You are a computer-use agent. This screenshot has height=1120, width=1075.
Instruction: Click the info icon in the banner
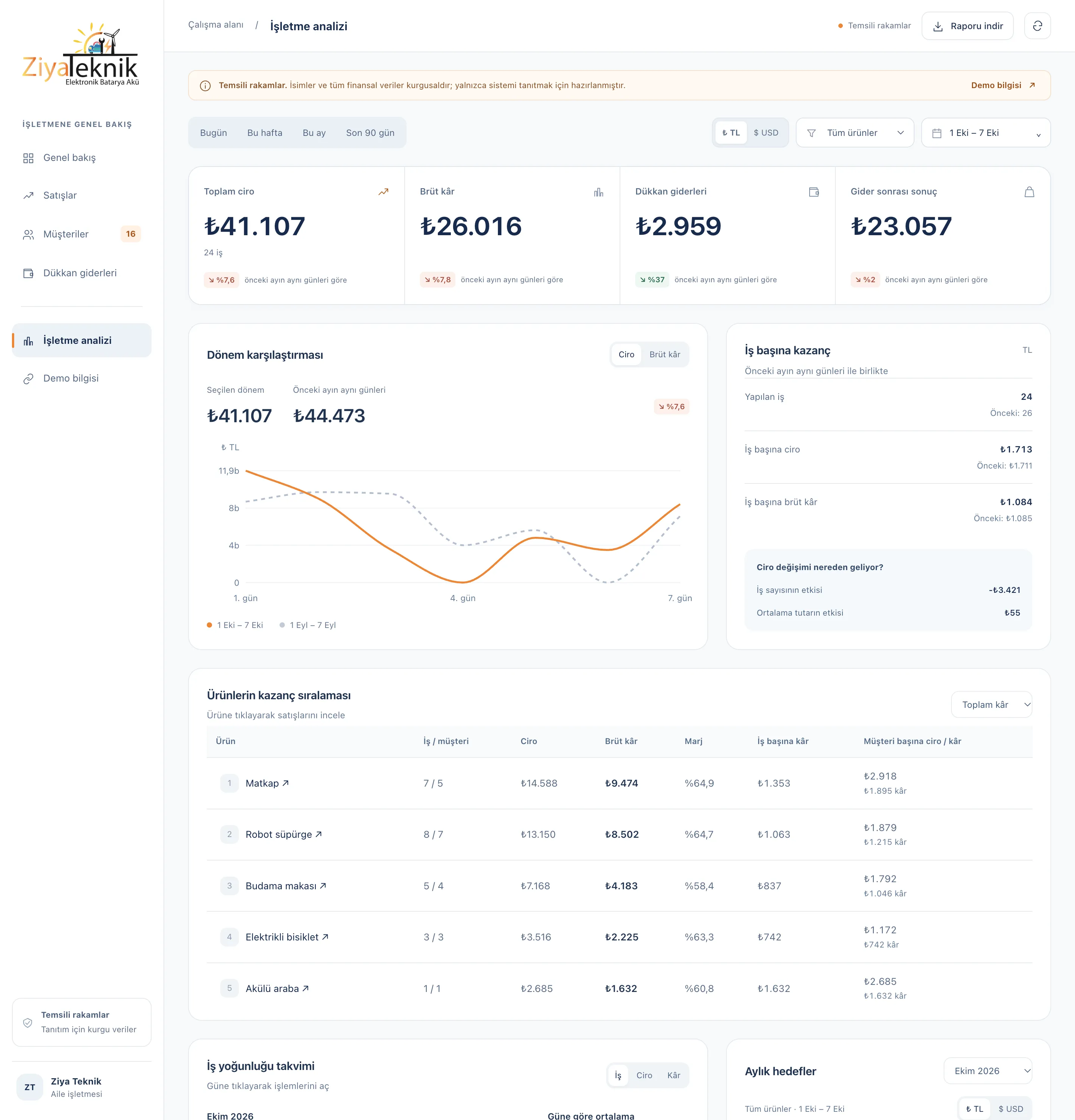tap(205, 86)
